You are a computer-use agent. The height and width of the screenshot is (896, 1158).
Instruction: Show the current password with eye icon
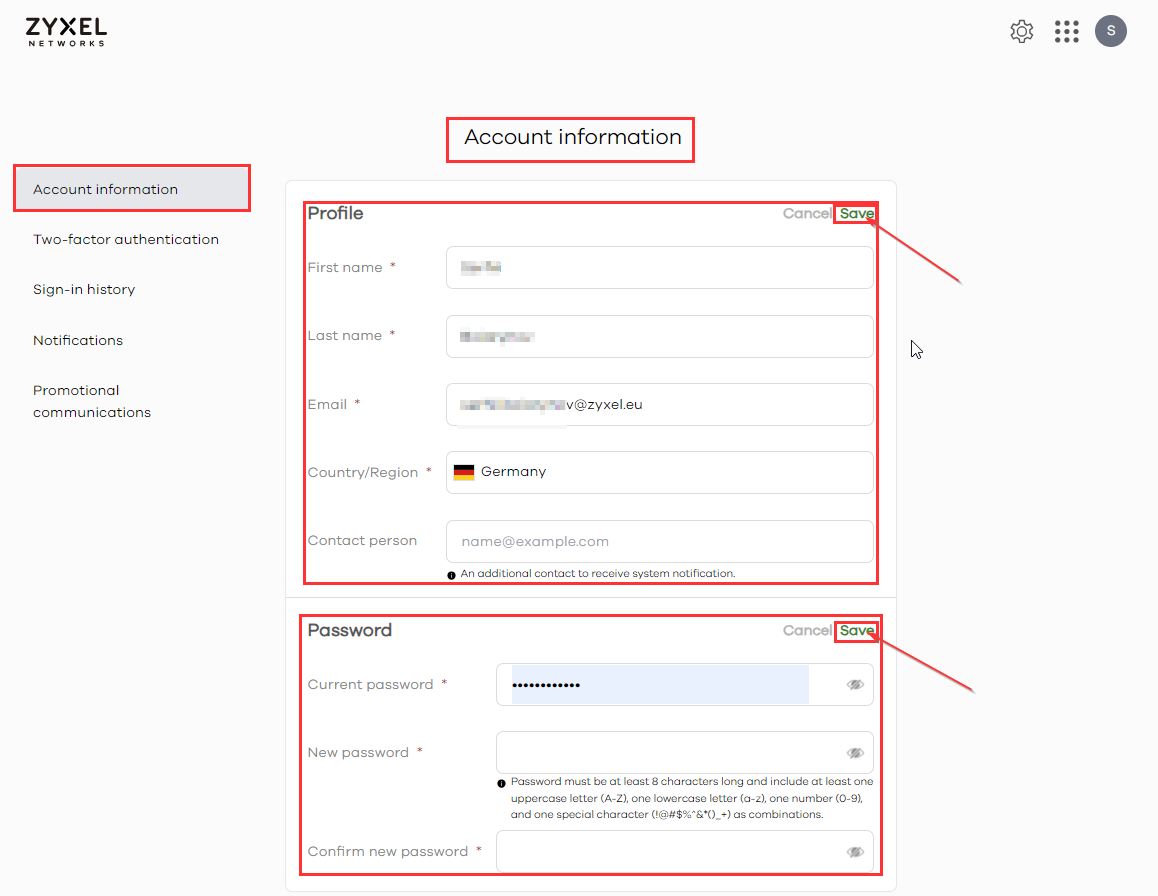click(x=855, y=685)
